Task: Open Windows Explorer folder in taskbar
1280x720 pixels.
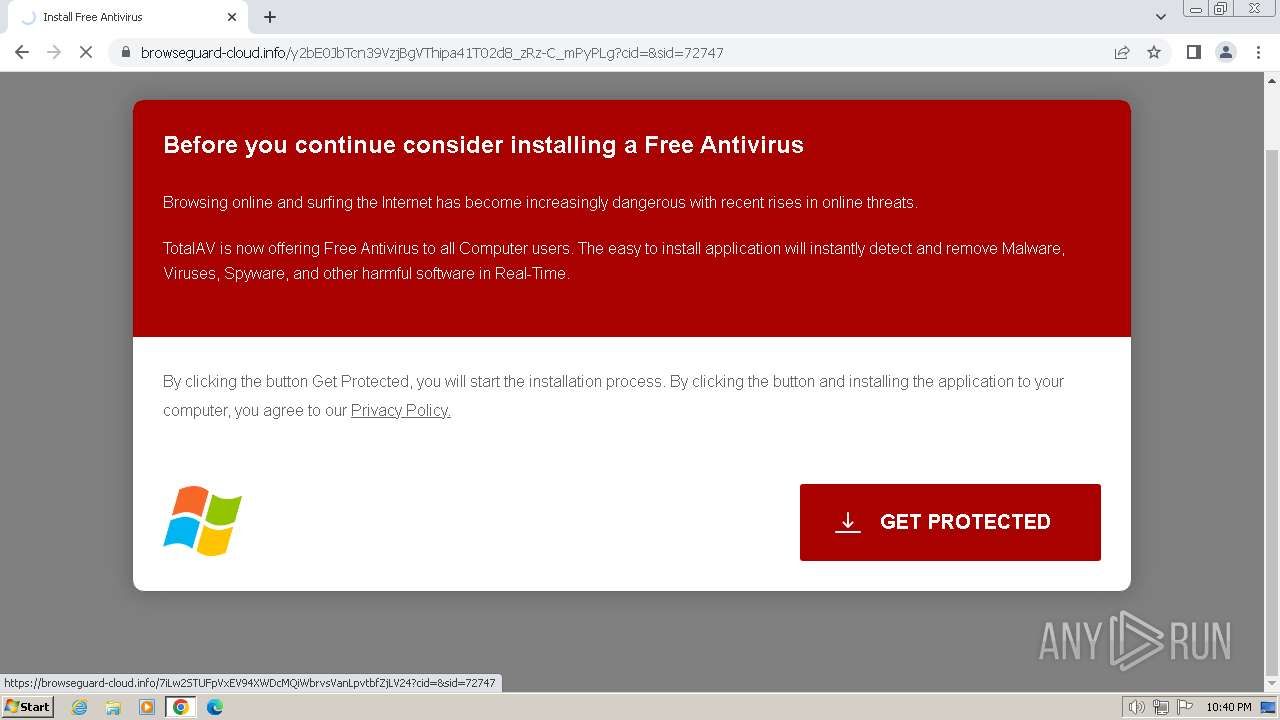Action: click(x=113, y=707)
